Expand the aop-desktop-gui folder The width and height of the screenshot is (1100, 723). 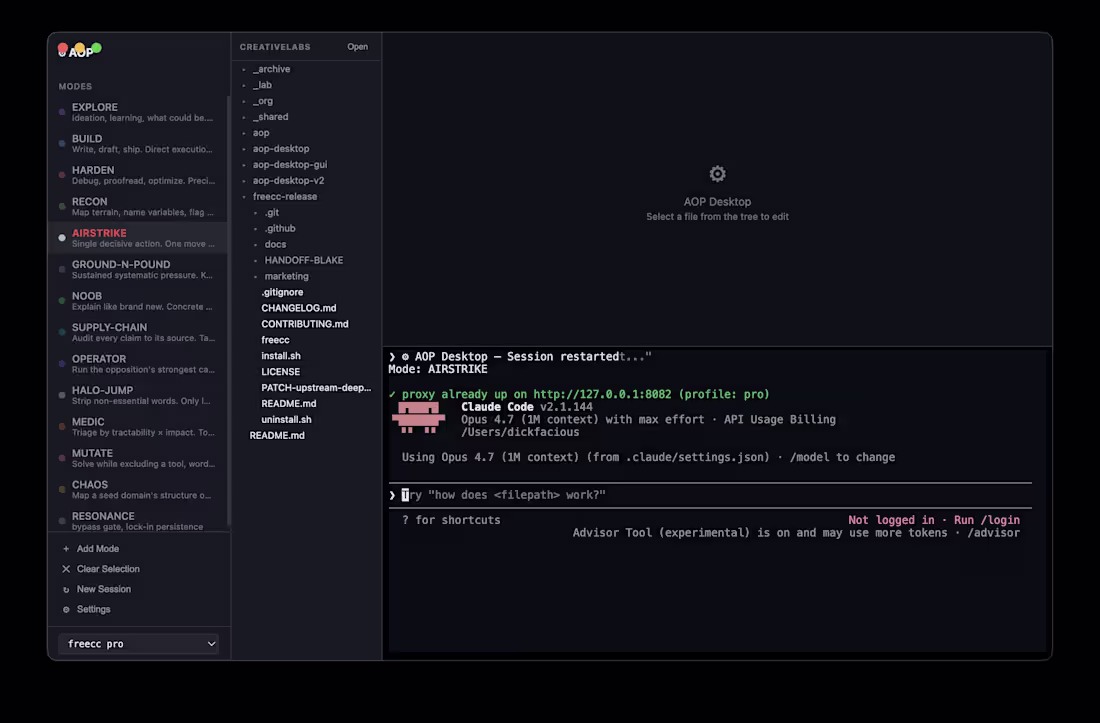point(307,165)
